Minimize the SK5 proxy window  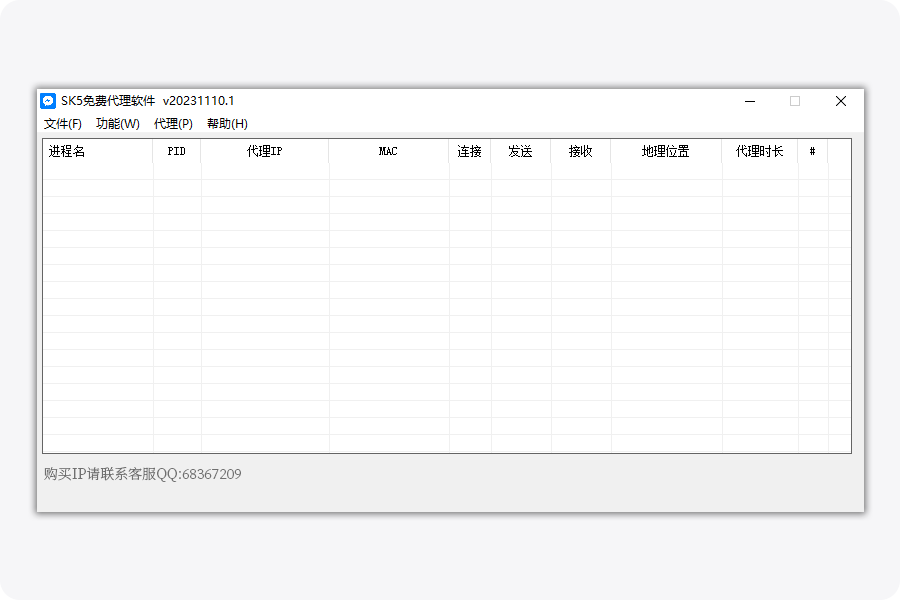point(750,101)
